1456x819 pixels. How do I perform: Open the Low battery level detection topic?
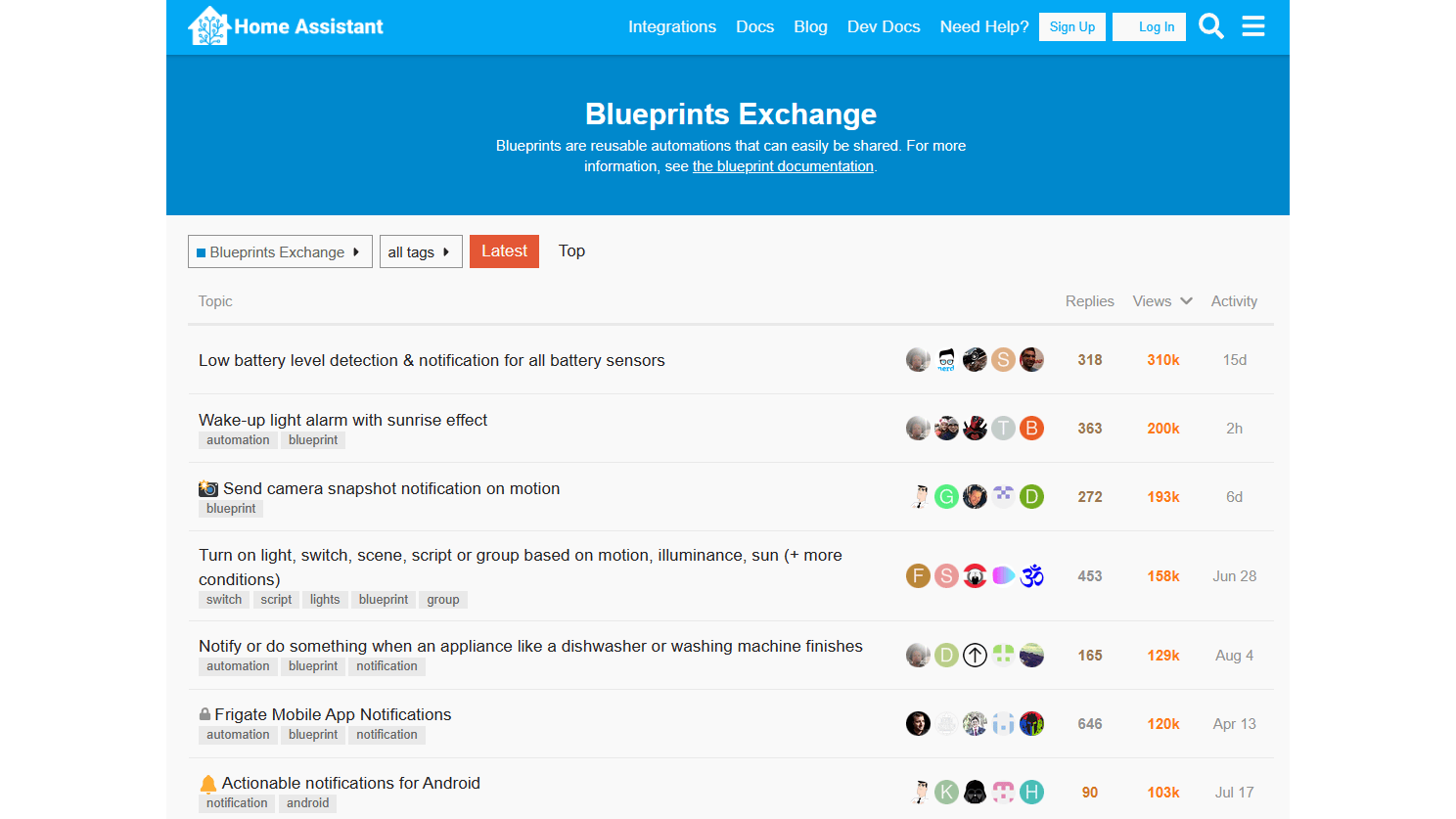pos(432,360)
